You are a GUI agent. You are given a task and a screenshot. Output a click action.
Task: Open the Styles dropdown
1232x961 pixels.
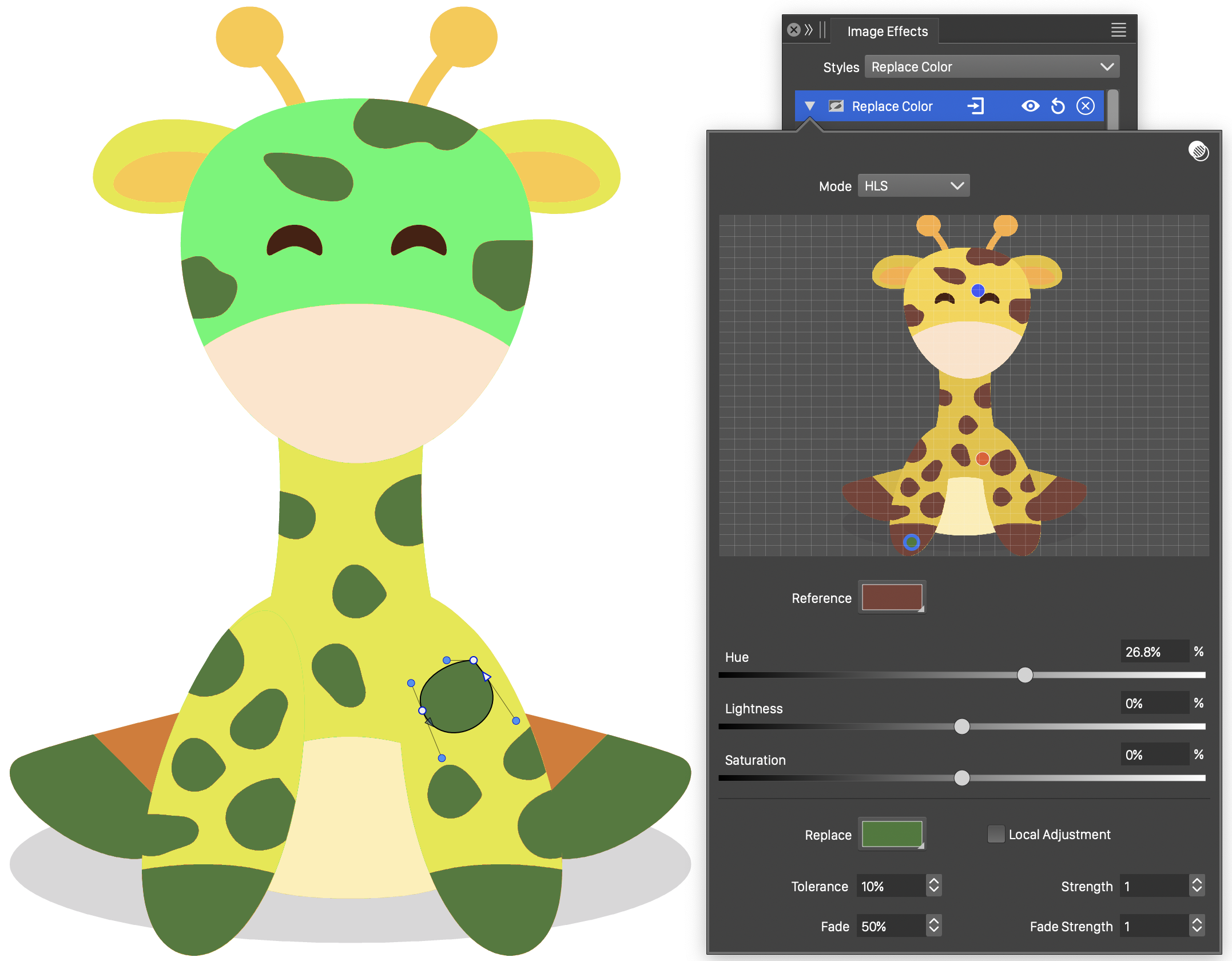click(992, 67)
